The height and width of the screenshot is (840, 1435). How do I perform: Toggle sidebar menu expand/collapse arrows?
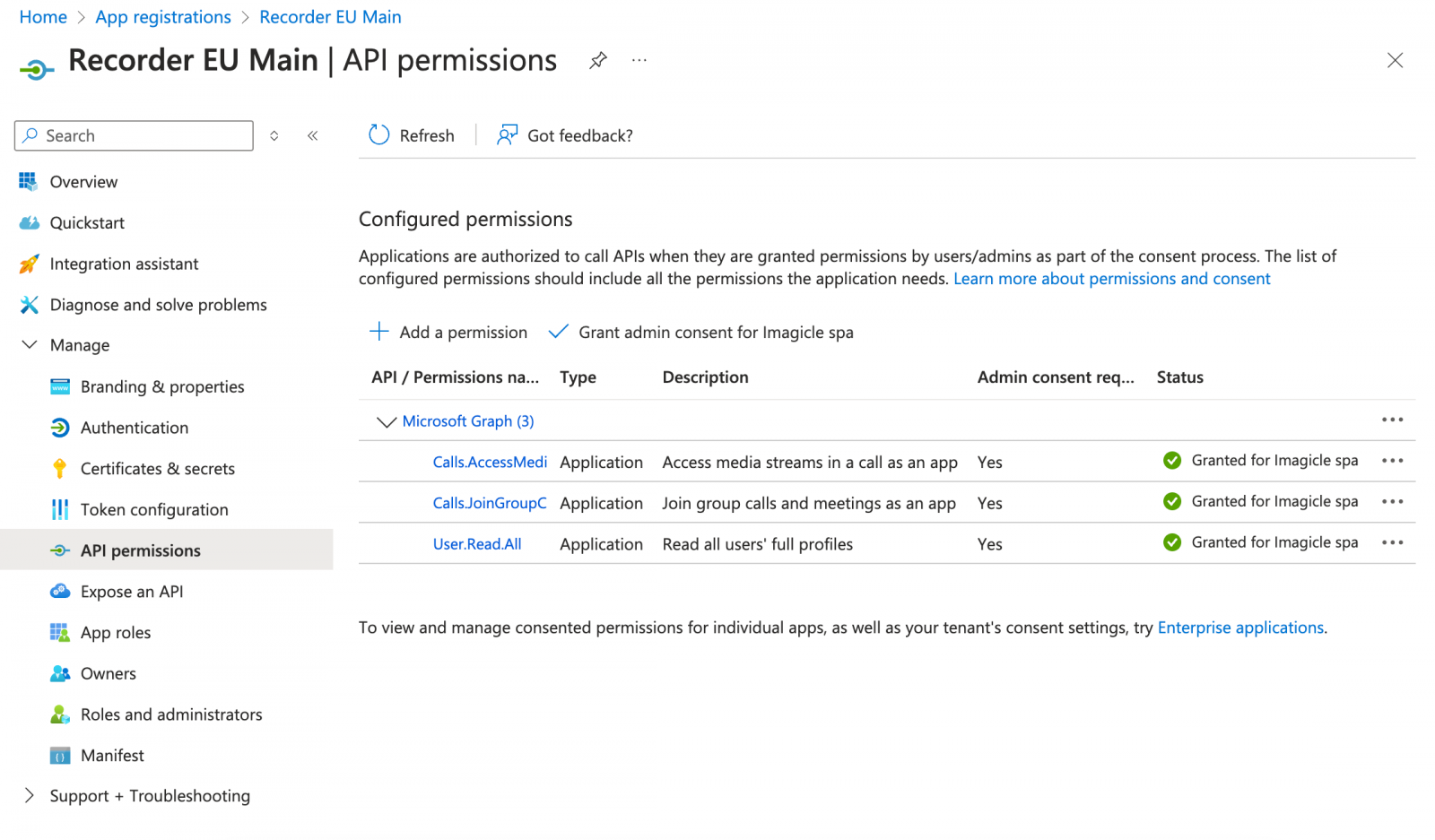pyautogui.click(x=274, y=135)
